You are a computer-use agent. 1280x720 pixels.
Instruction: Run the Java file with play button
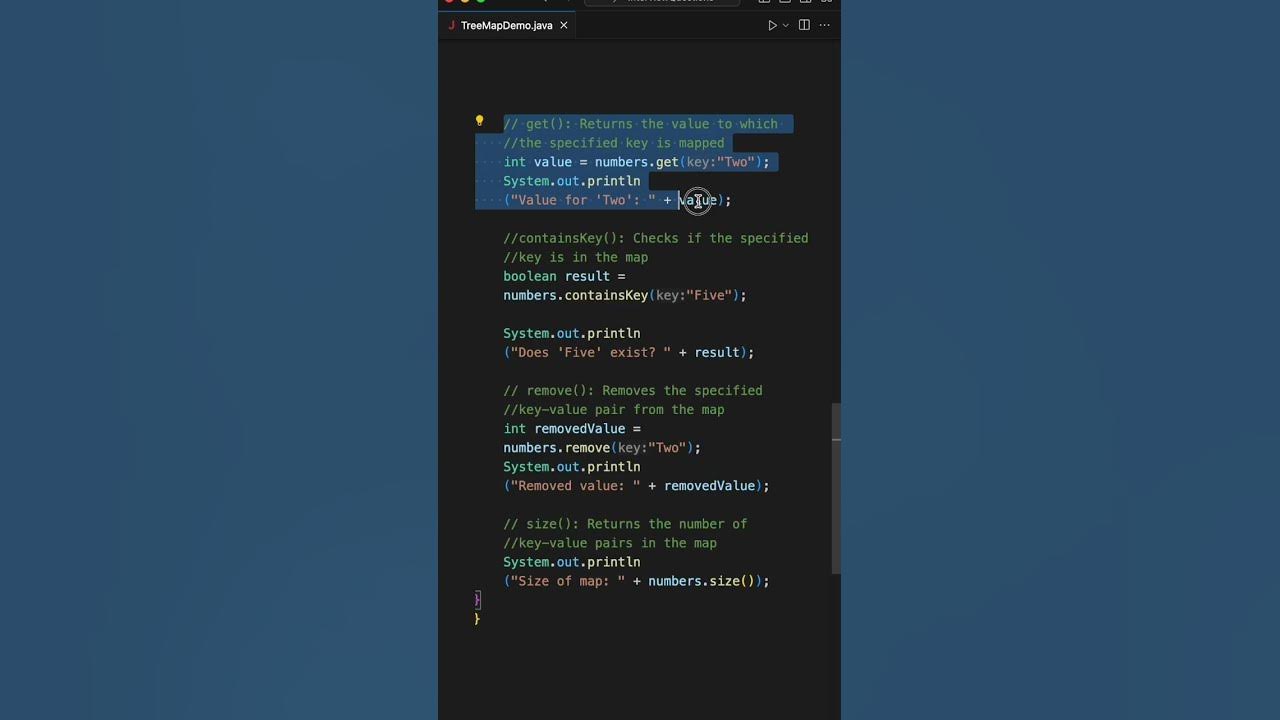(x=772, y=25)
